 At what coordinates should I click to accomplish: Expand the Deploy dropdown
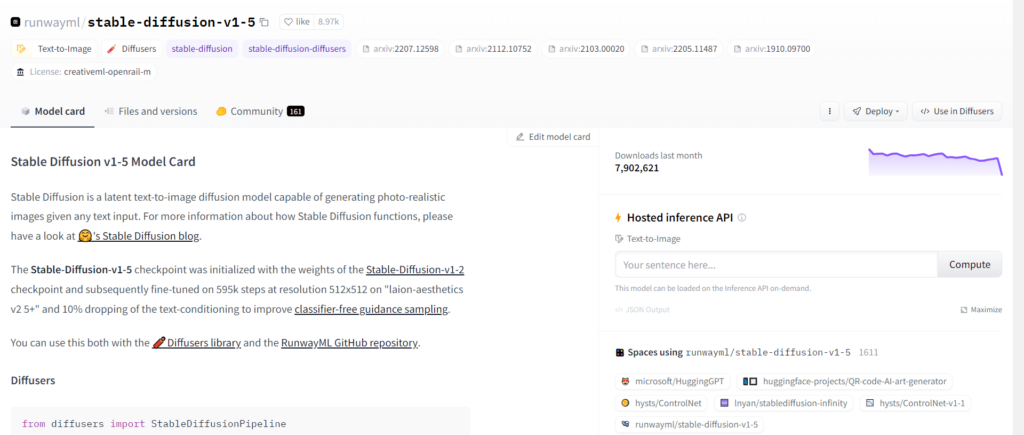point(876,111)
